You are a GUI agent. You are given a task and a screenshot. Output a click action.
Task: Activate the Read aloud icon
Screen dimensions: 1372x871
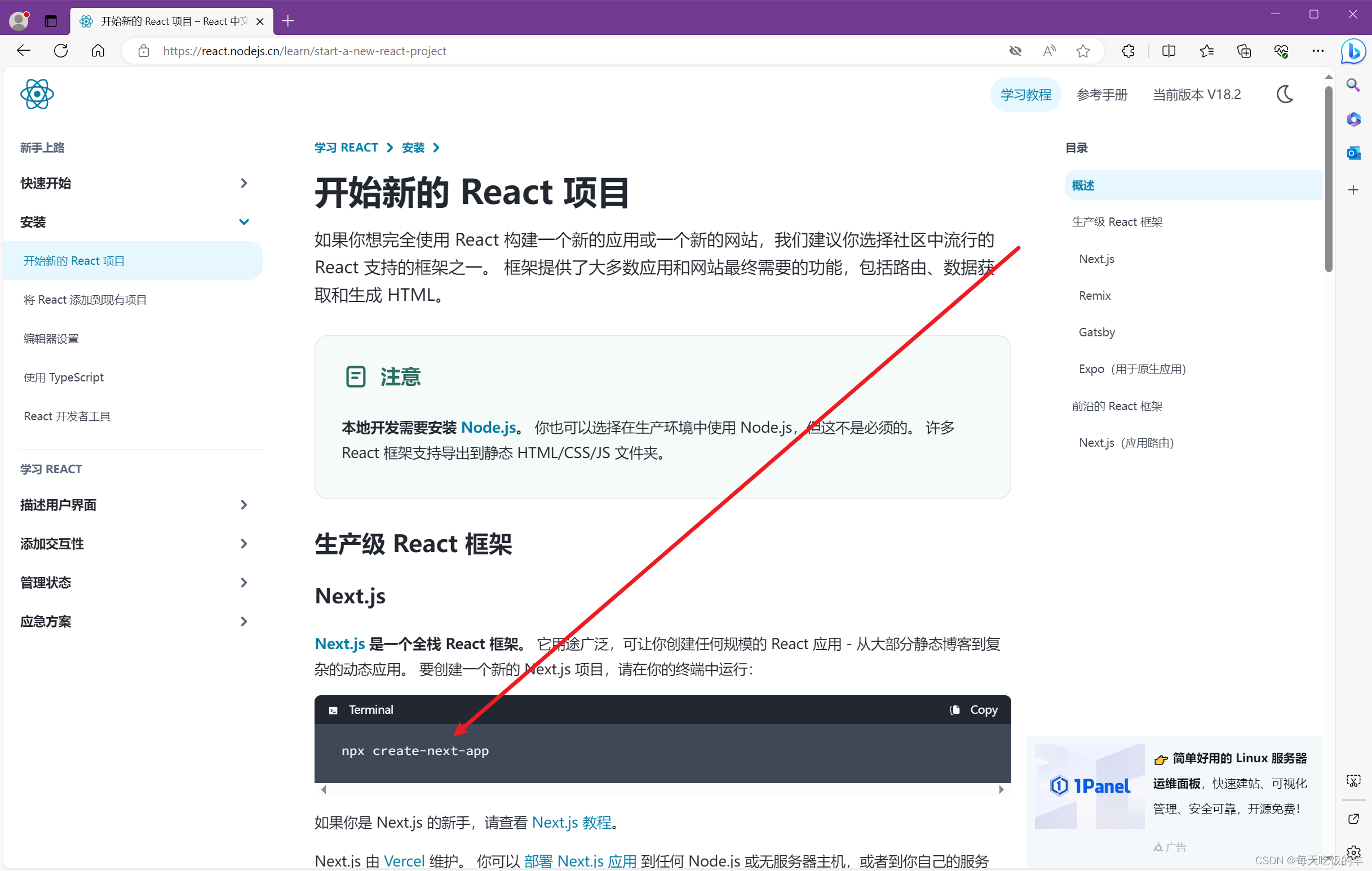pos(1050,51)
